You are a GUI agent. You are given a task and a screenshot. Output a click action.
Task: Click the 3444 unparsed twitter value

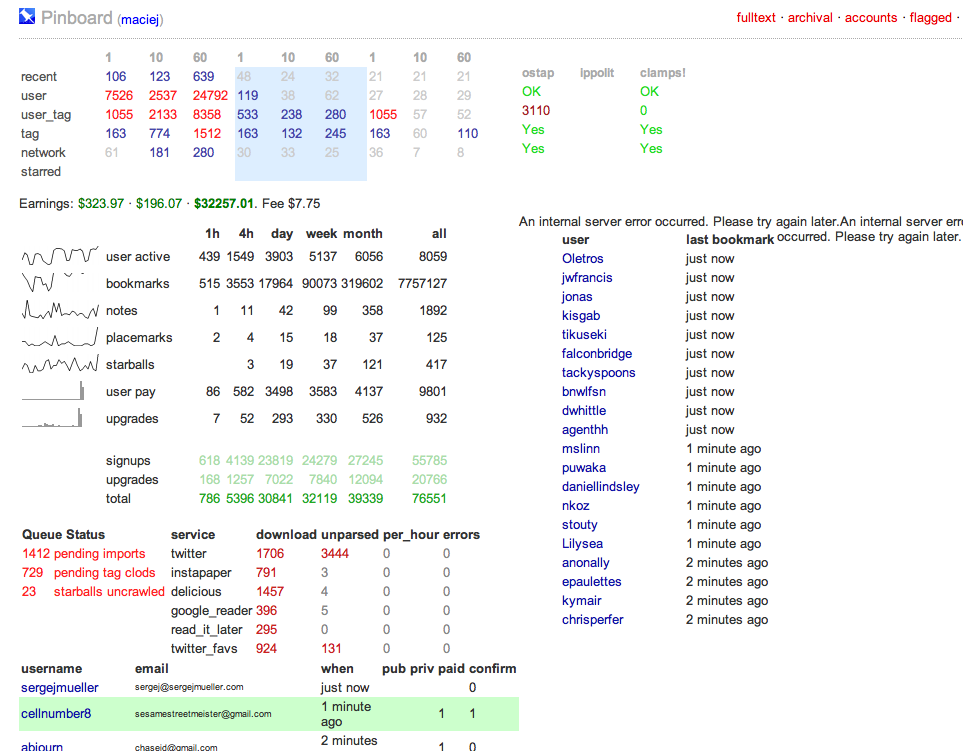coord(335,554)
